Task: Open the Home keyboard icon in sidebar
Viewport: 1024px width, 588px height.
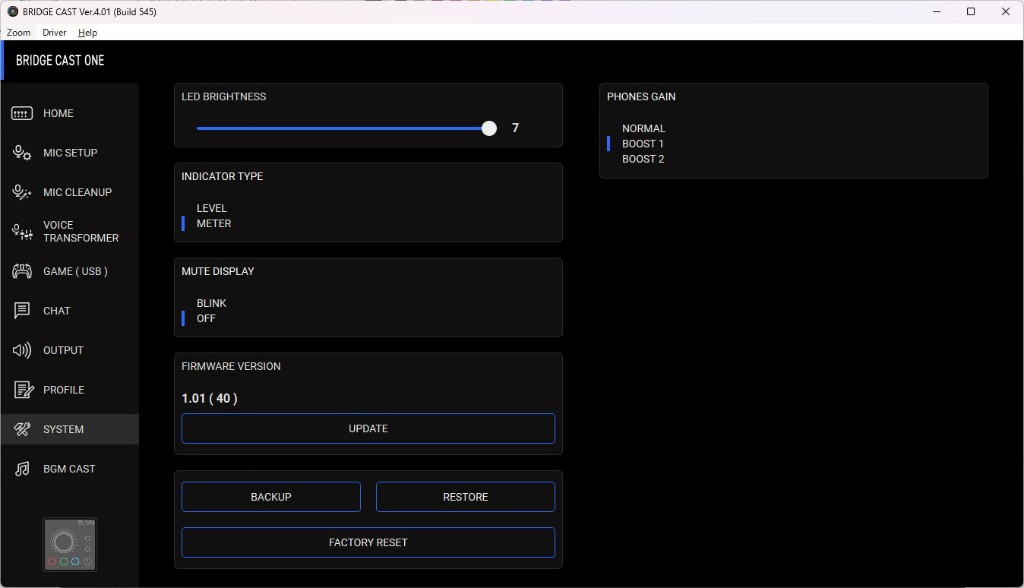Action: 22,114
